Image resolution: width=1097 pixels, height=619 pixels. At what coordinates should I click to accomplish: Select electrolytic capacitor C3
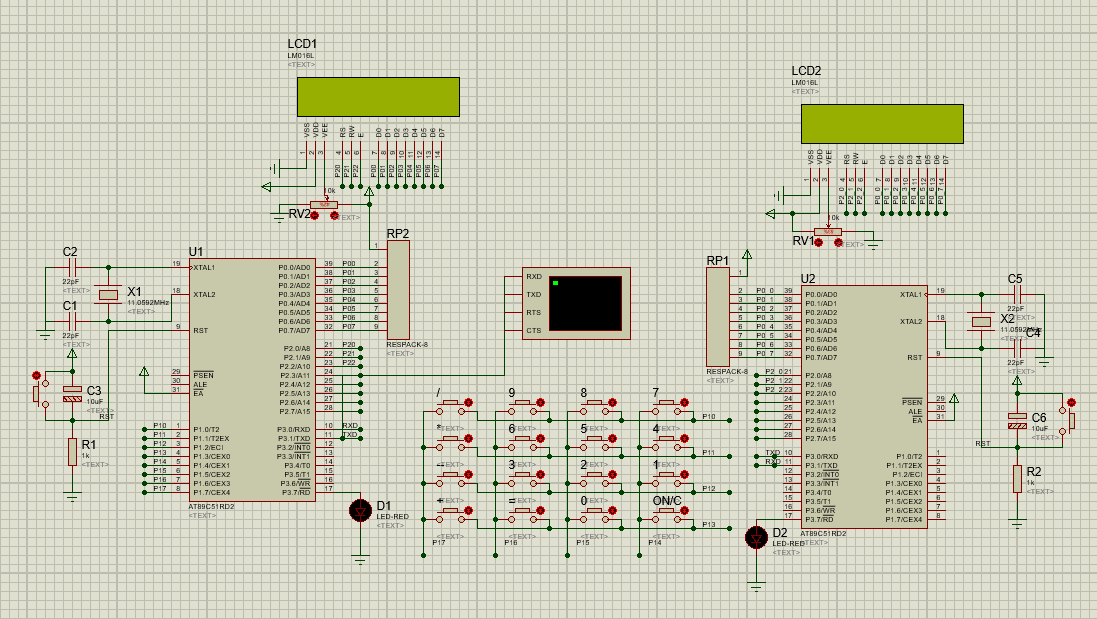(x=72, y=394)
